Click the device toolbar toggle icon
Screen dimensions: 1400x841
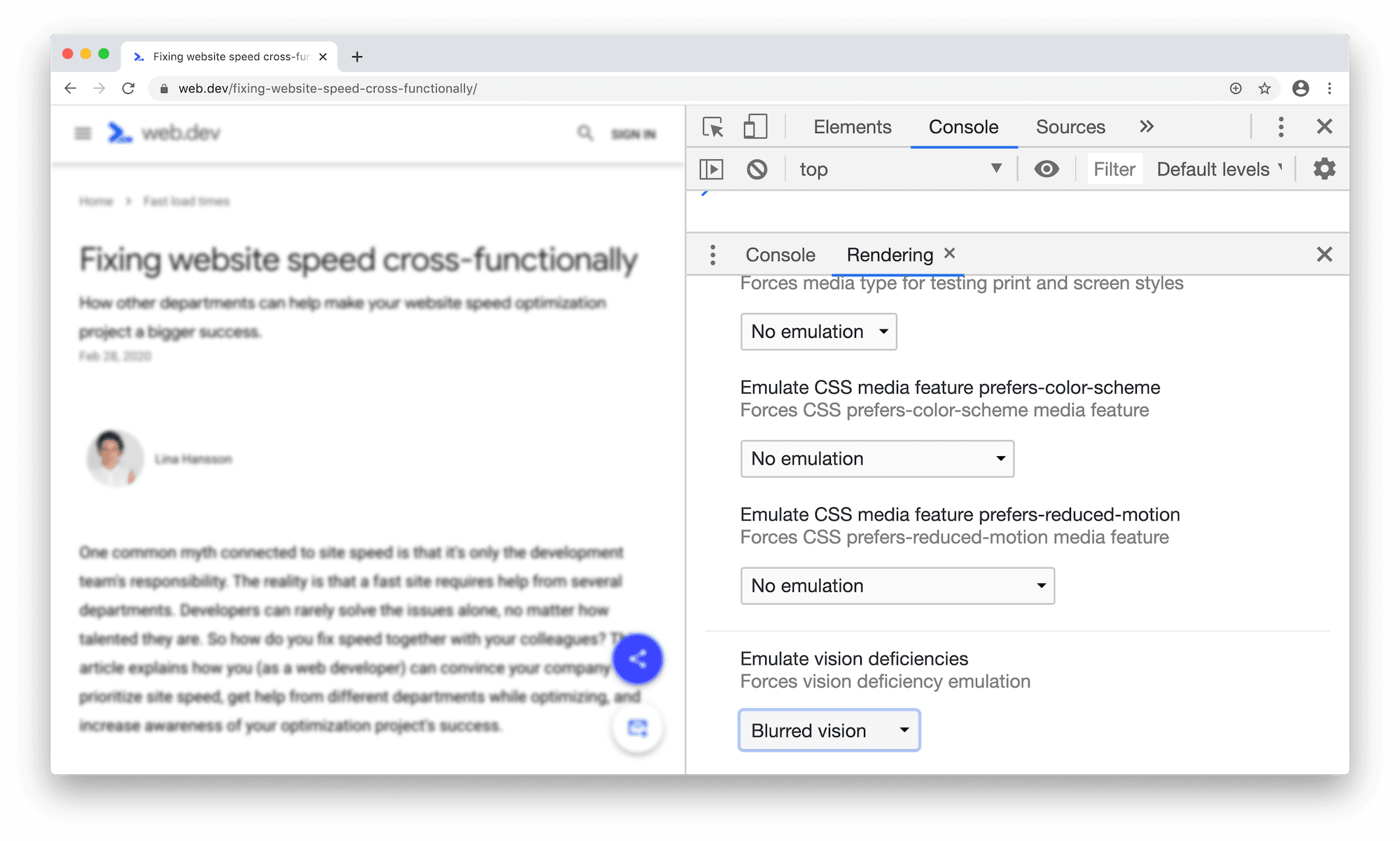pos(756,126)
